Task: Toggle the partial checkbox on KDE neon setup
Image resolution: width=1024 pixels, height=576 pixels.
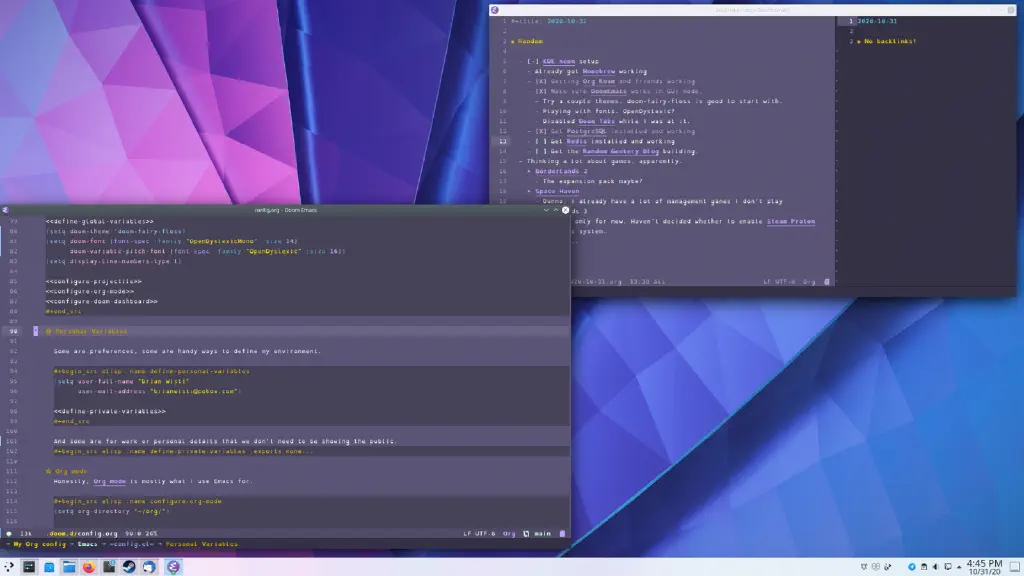Action: (533, 61)
